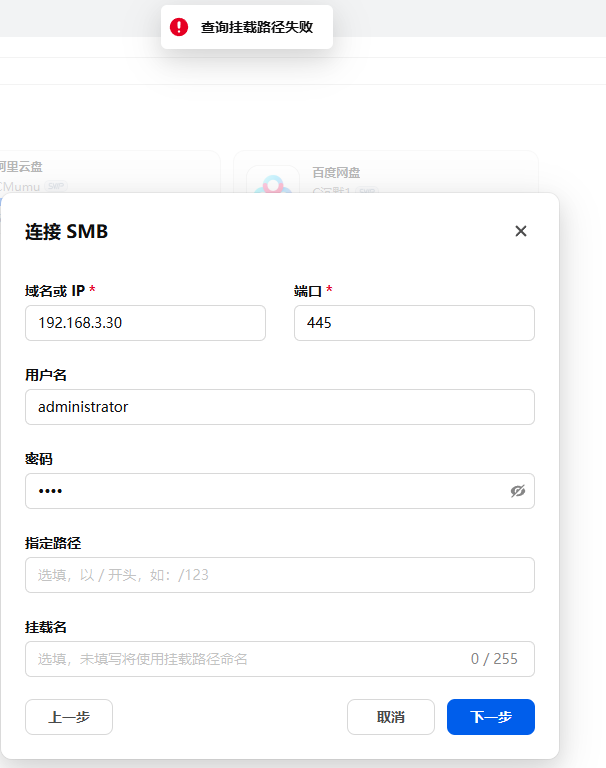Click the 0 / 255 character counter
This screenshot has height=768, width=606.
494,659
